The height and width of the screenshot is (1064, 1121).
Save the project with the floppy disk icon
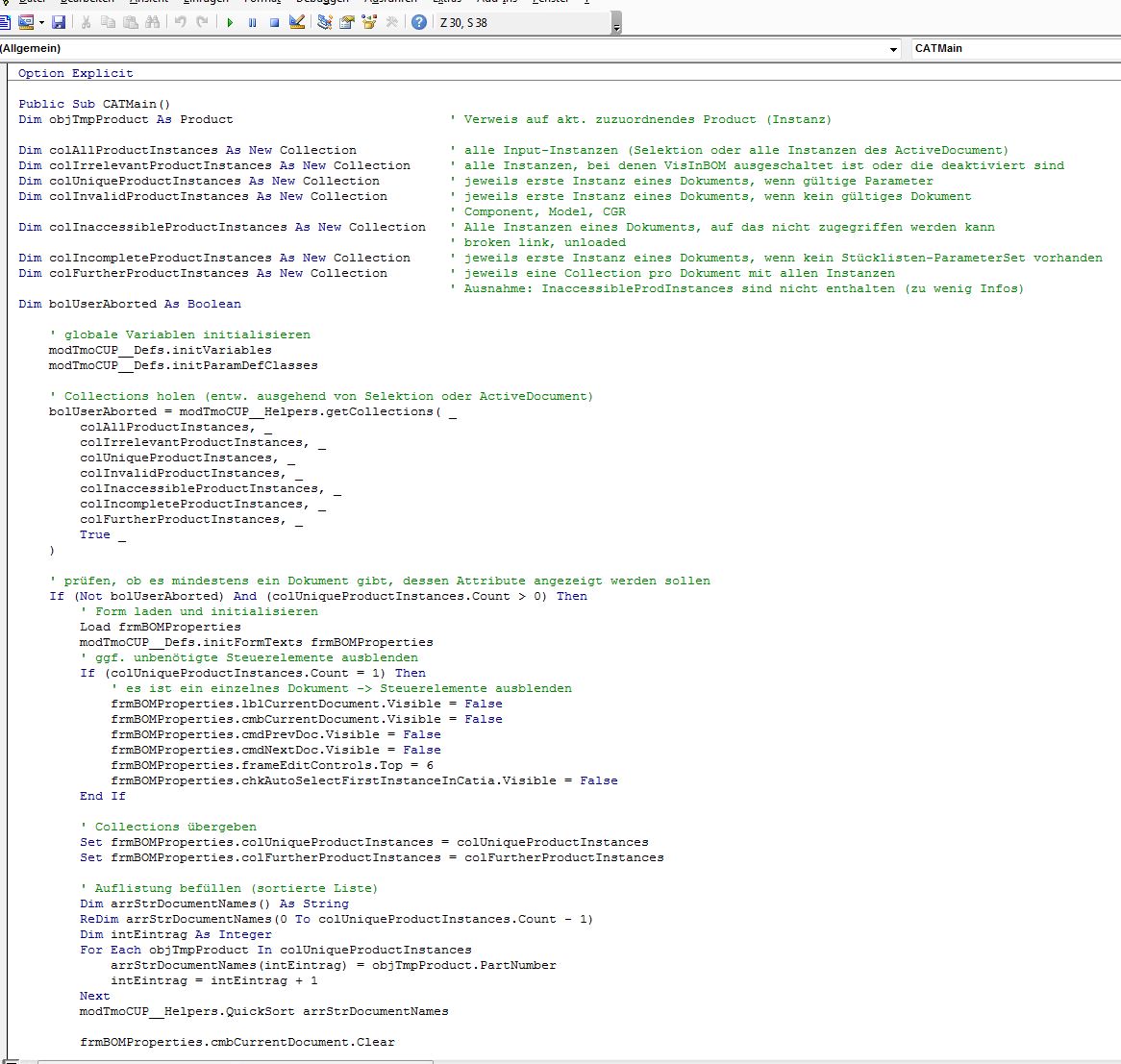(x=59, y=22)
